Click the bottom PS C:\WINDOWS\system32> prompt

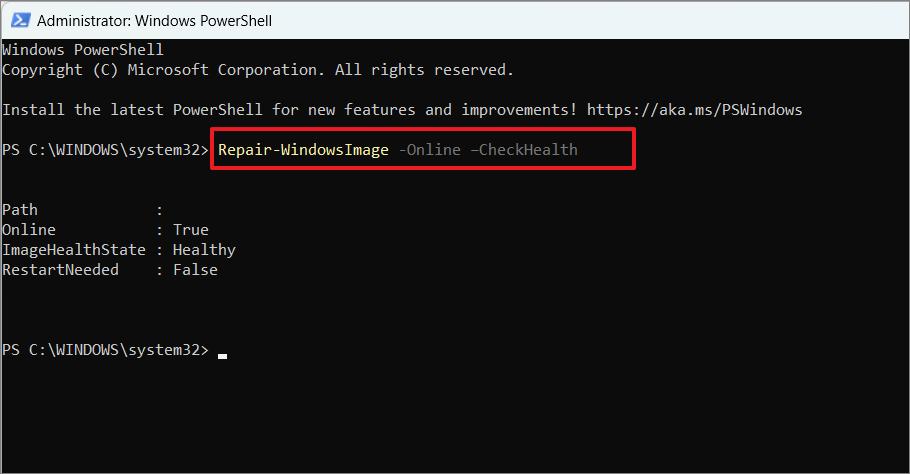[x=105, y=350]
